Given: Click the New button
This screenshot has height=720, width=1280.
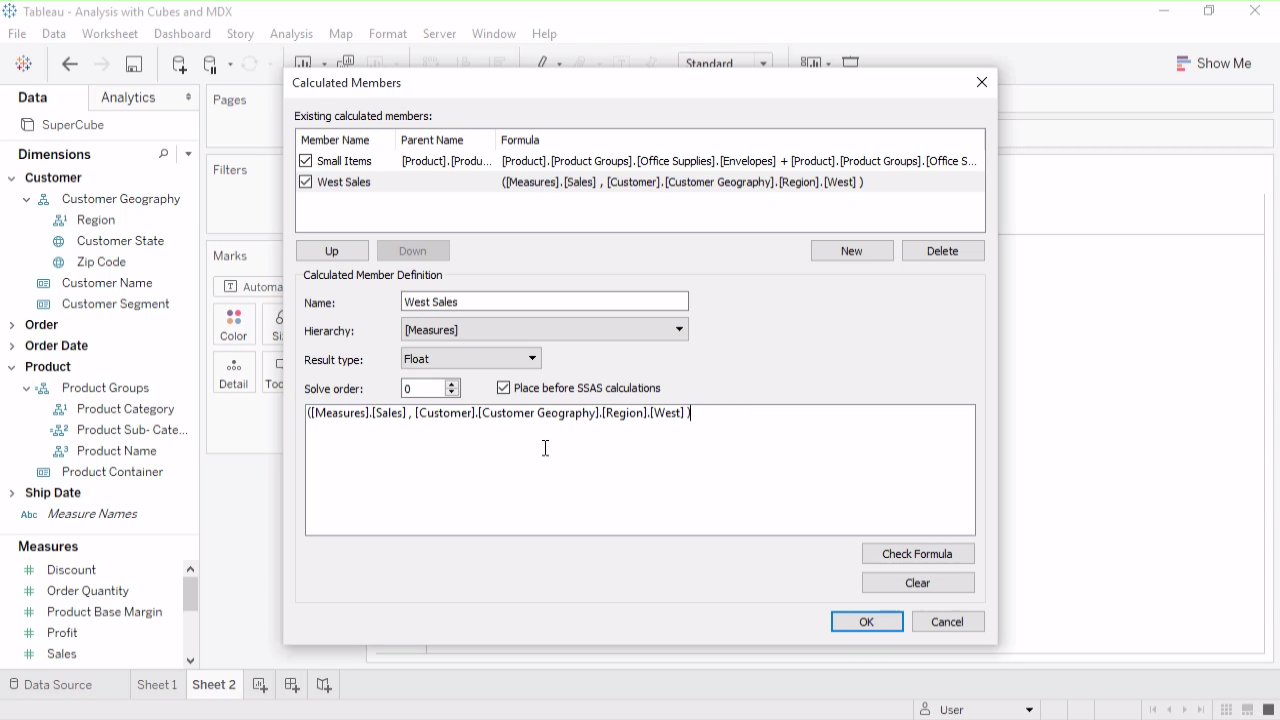Looking at the screenshot, I should pos(851,251).
